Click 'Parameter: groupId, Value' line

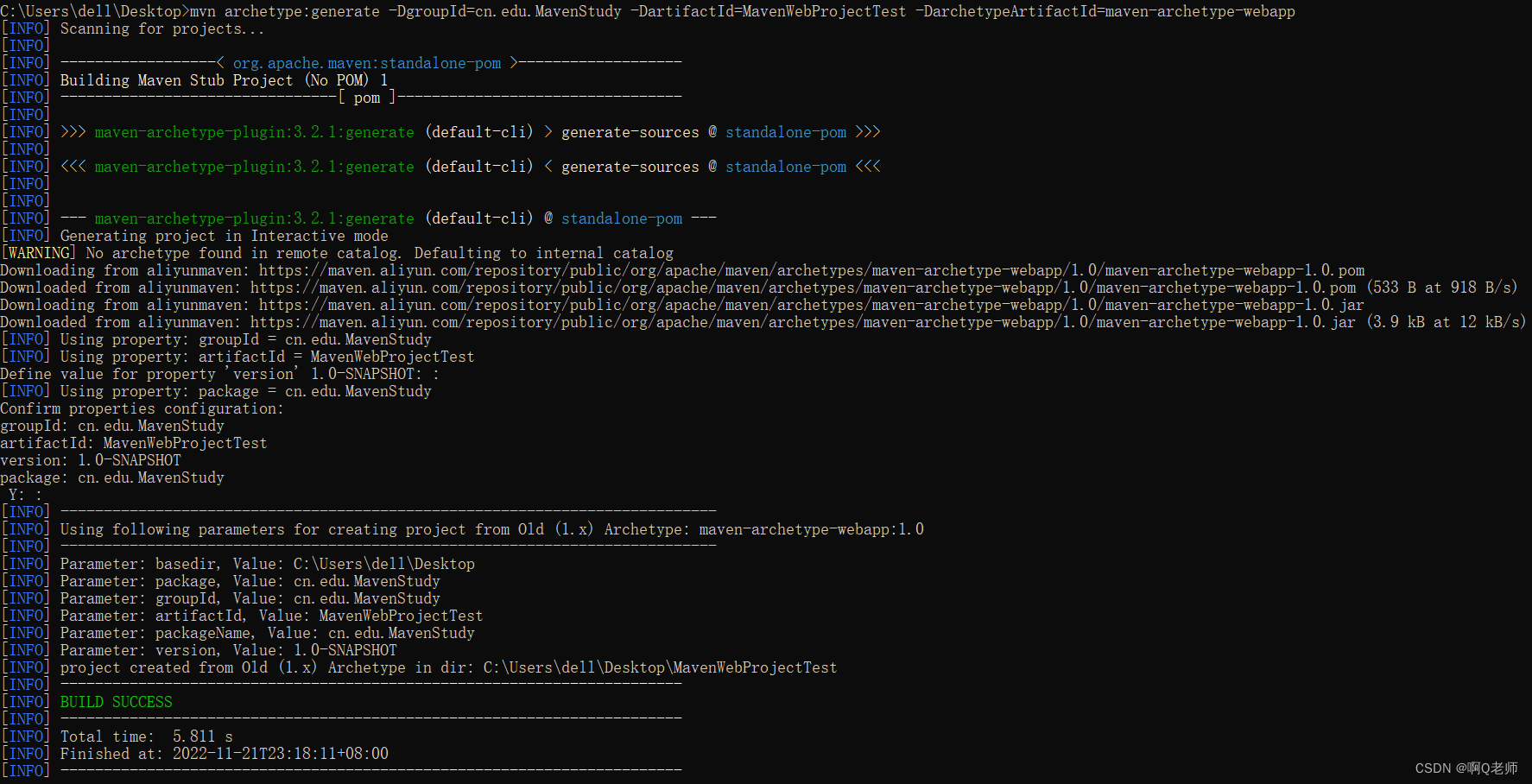(220, 598)
